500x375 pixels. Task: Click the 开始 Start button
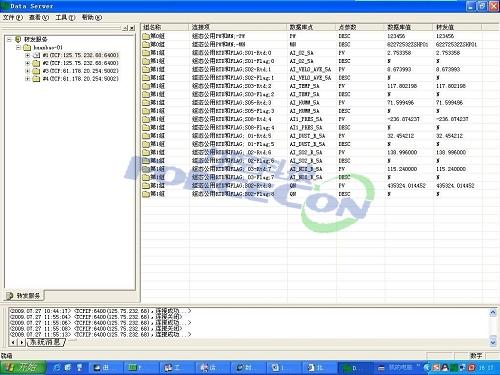tap(23, 367)
